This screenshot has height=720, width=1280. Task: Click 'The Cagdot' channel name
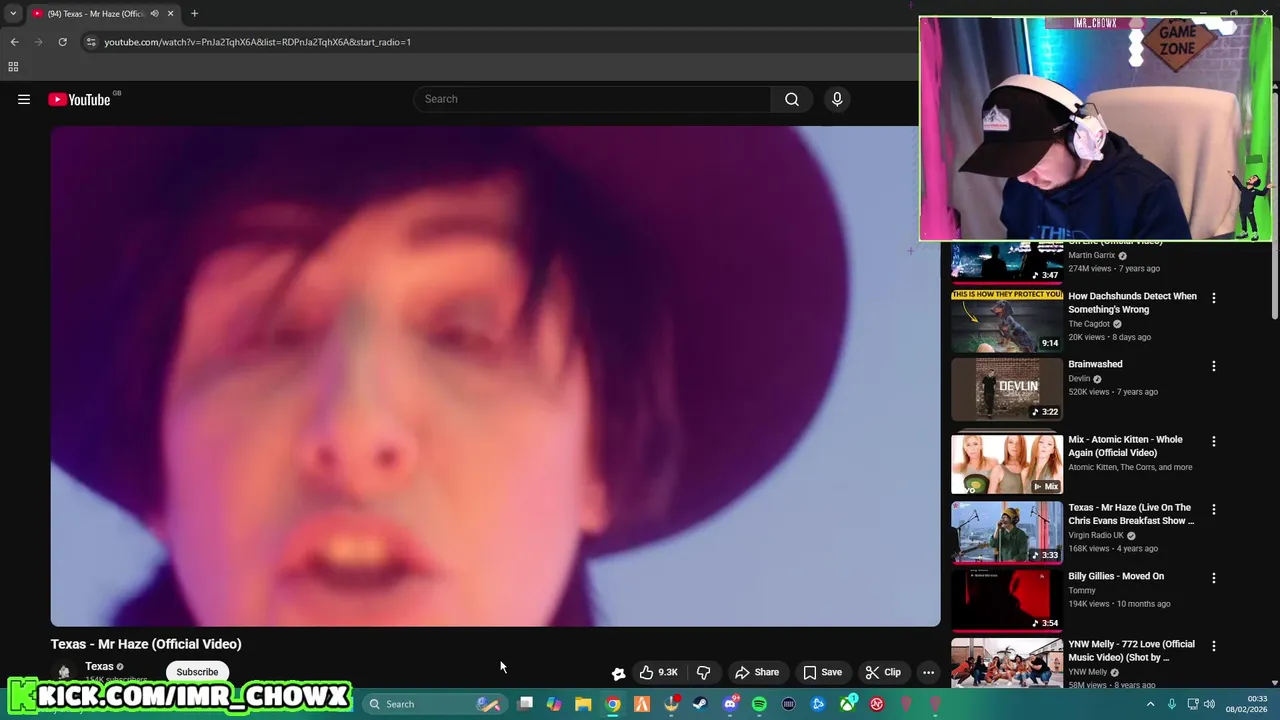coord(1089,324)
